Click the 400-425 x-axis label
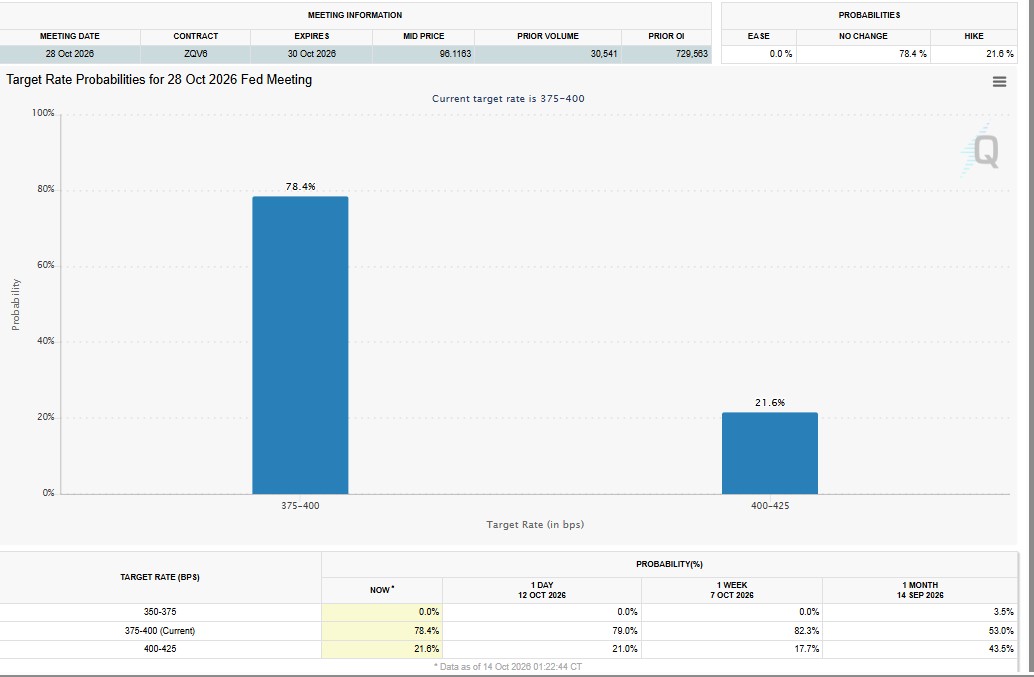Viewport: 1034px width, 677px height. click(770, 506)
